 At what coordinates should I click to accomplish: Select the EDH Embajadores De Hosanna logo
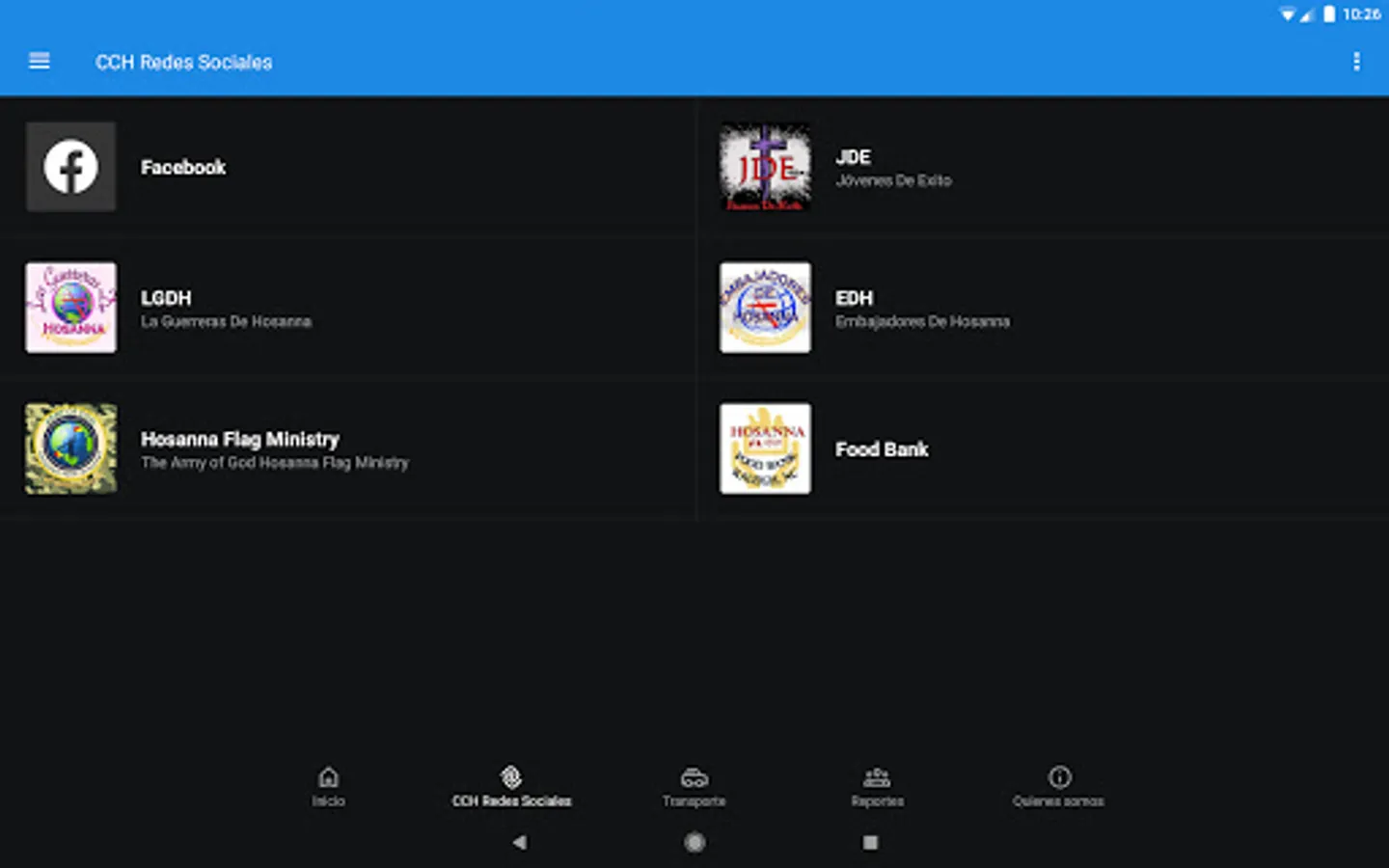point(764,307)
